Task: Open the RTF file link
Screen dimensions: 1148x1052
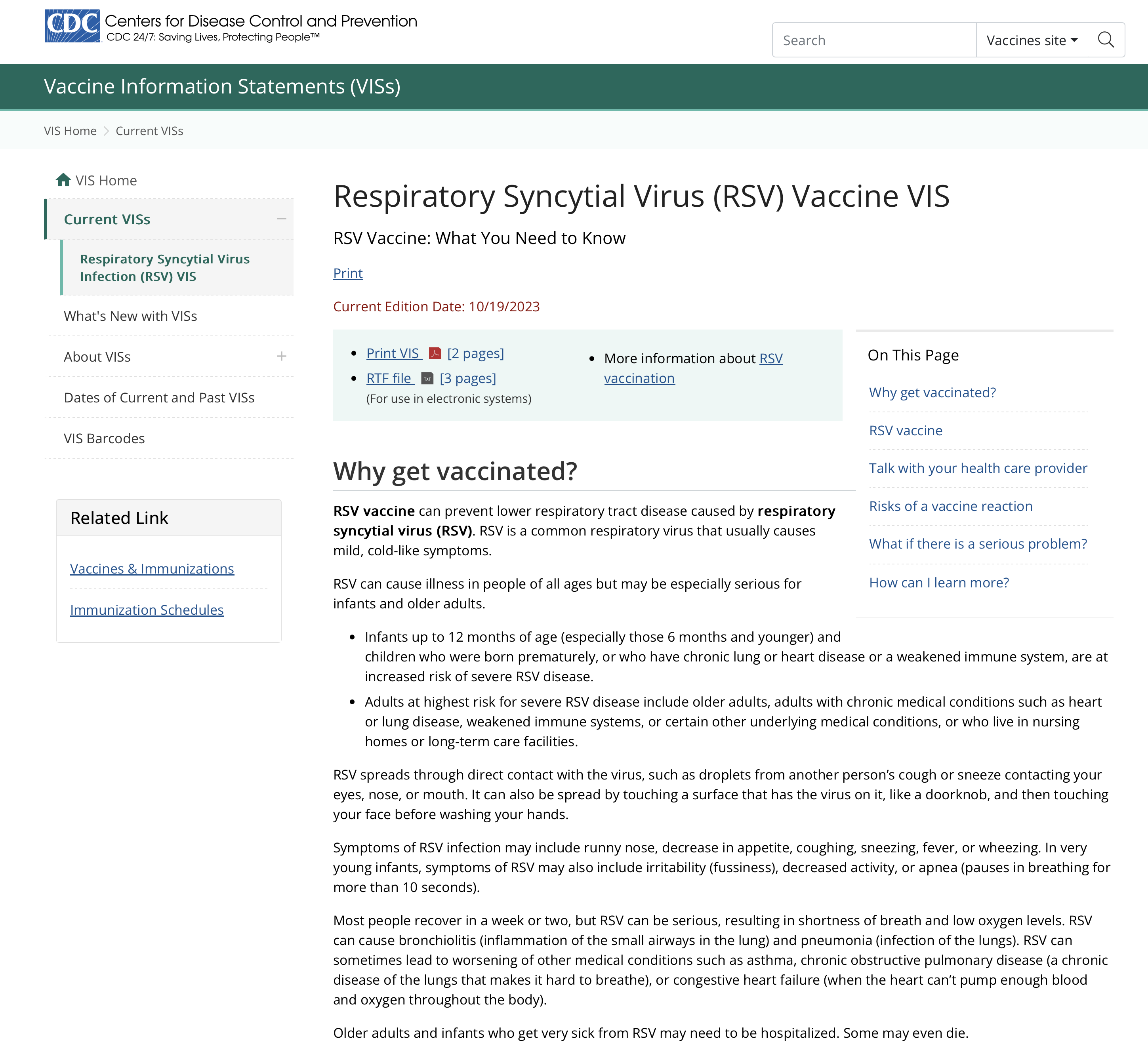Action: coord(389,379)
